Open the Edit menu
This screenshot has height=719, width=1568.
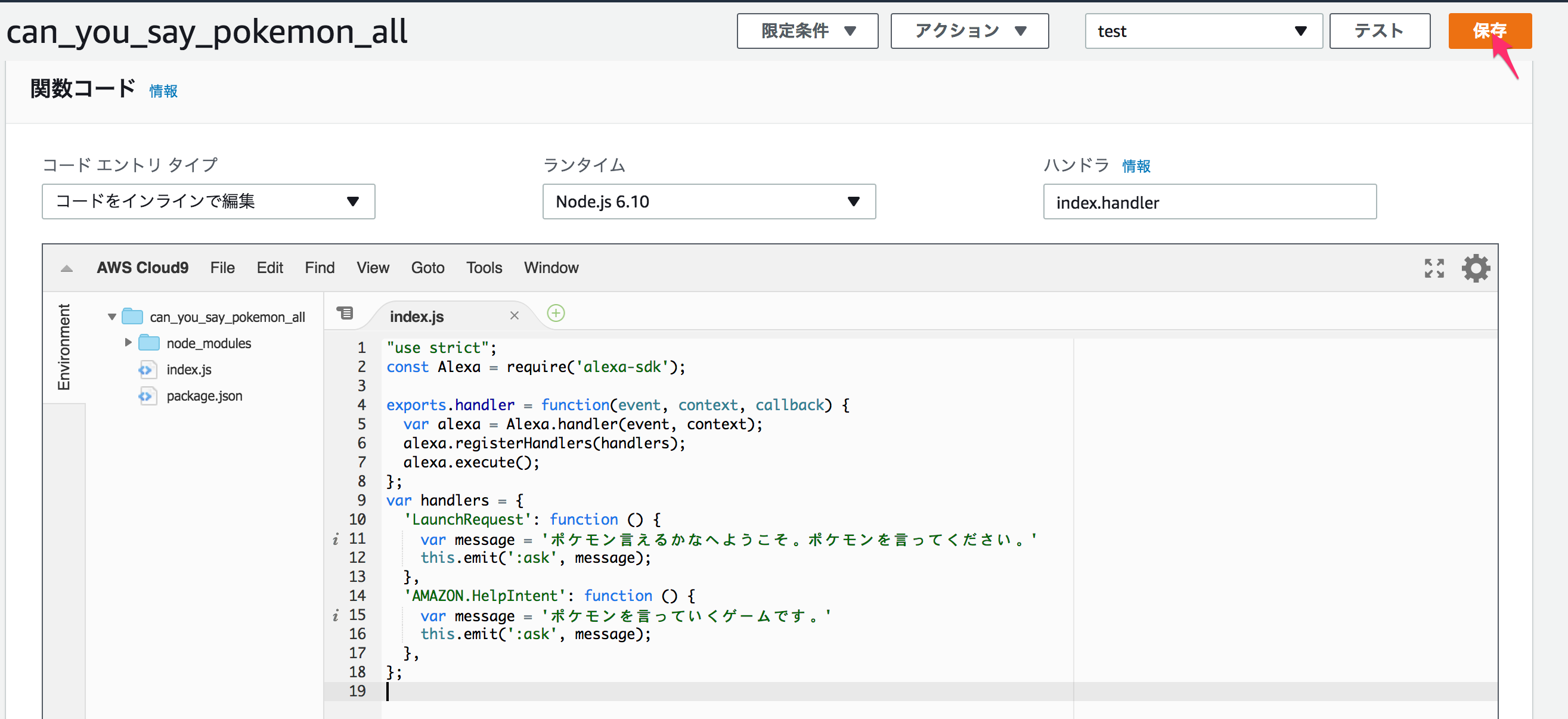point(269,268)
